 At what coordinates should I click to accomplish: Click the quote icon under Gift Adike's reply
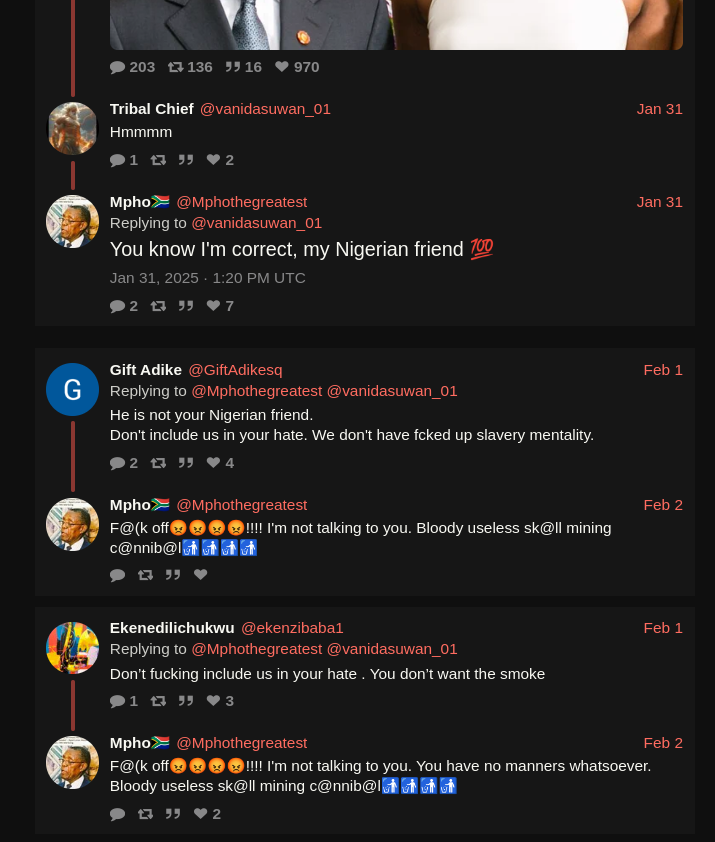[x=186, y=463]
